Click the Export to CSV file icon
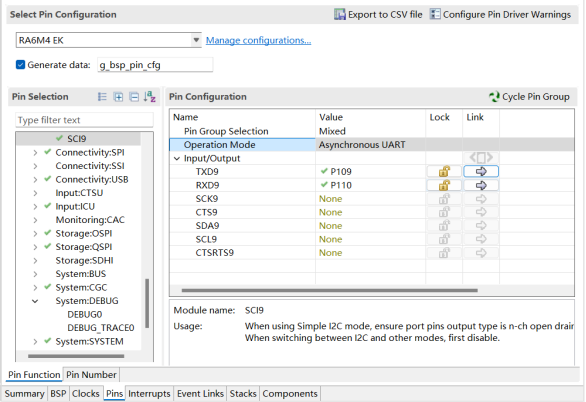 point(339,15)
